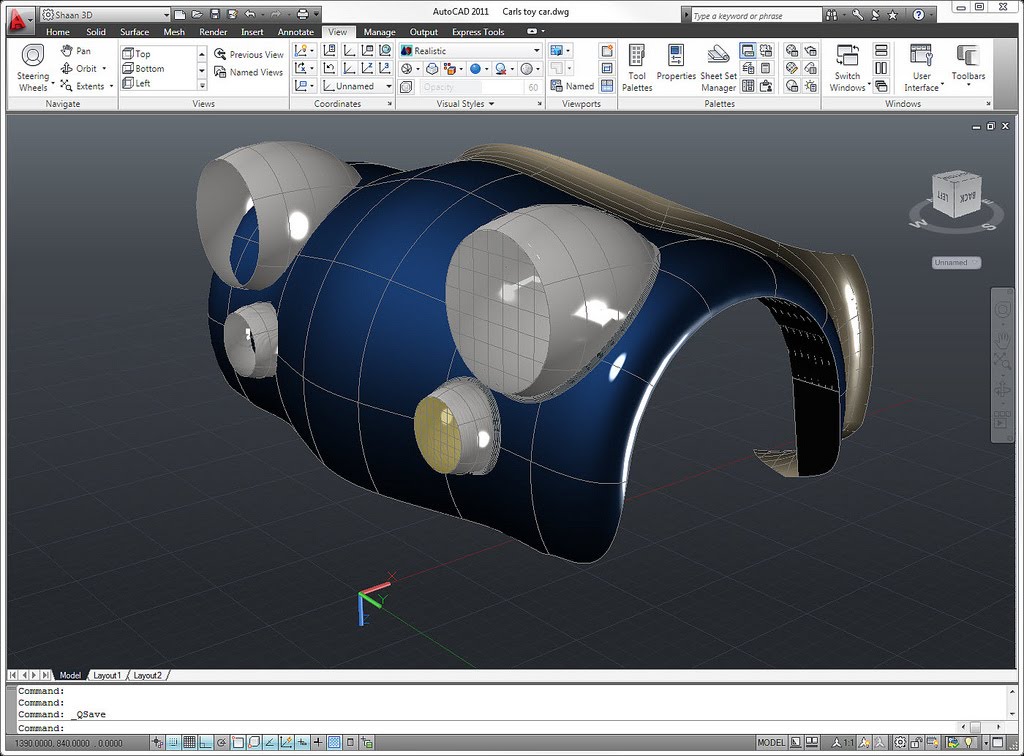The height and width of the screenshot is (756, 1024).
Task: Open Named Views
Action: 250,71
